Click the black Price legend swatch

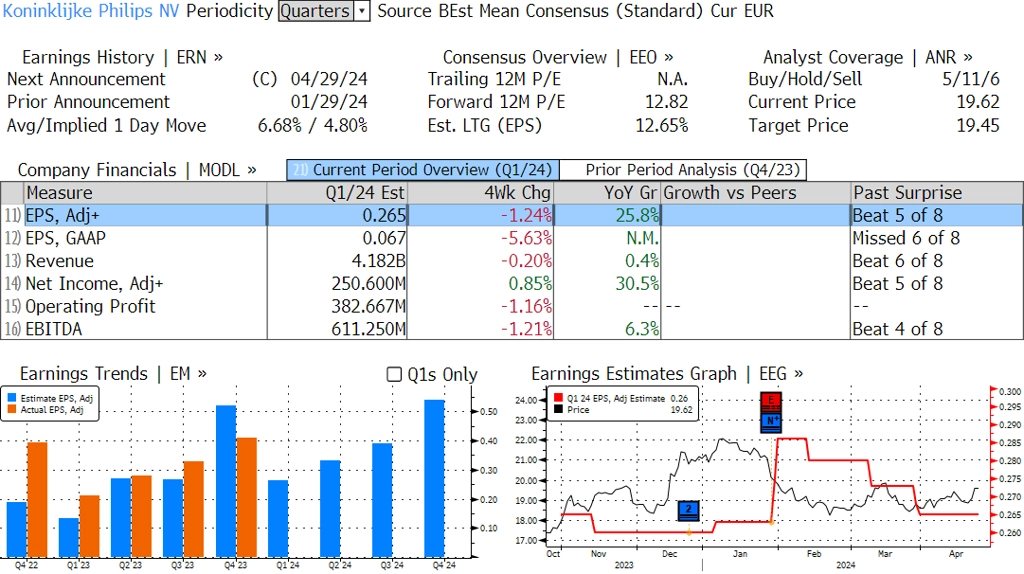point(558,409)
